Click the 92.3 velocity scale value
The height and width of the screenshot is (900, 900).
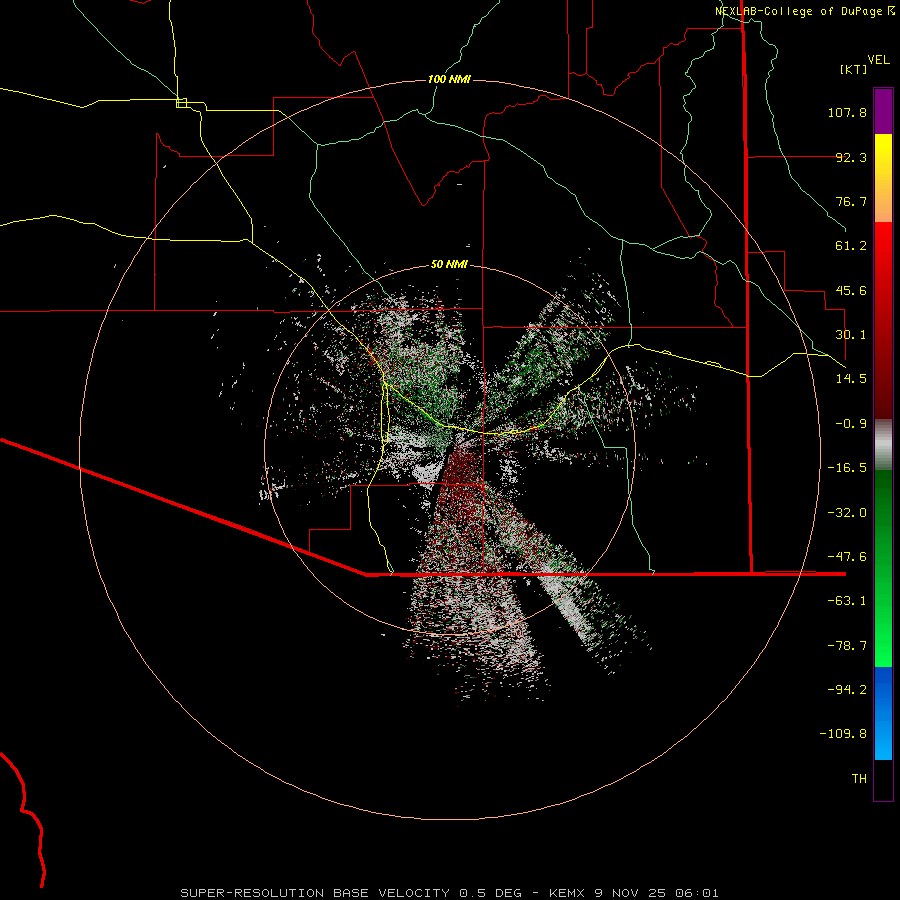[x=851, y=157]
